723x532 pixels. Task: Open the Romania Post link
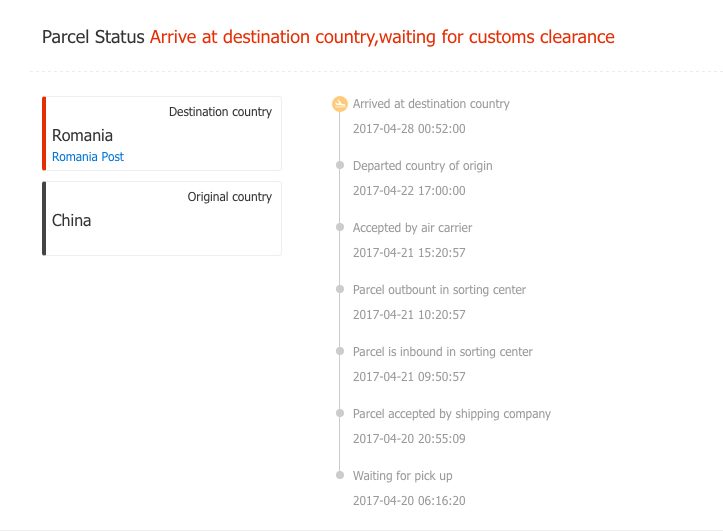[88, 157]
